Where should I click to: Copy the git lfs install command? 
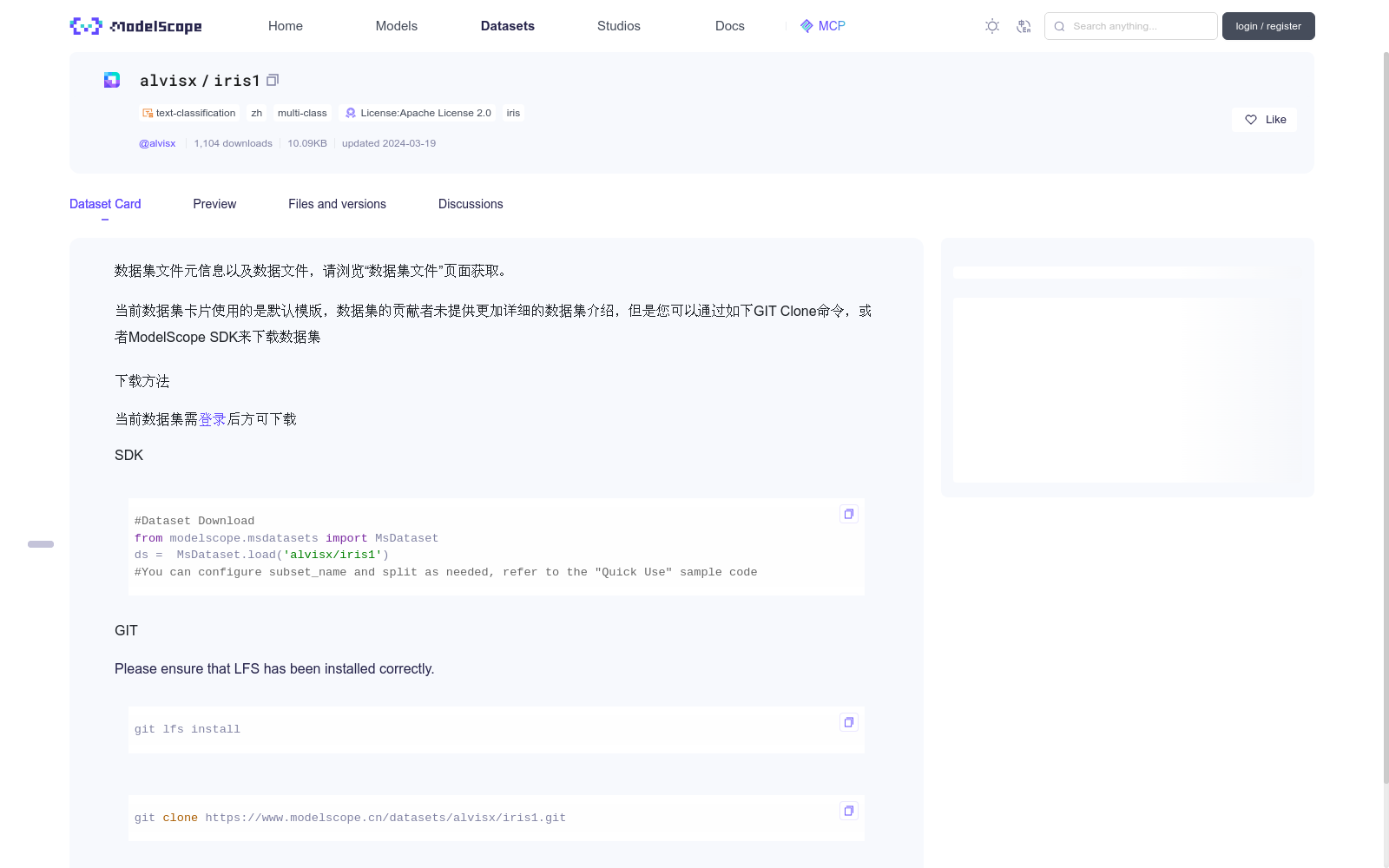tap(849, 722)
